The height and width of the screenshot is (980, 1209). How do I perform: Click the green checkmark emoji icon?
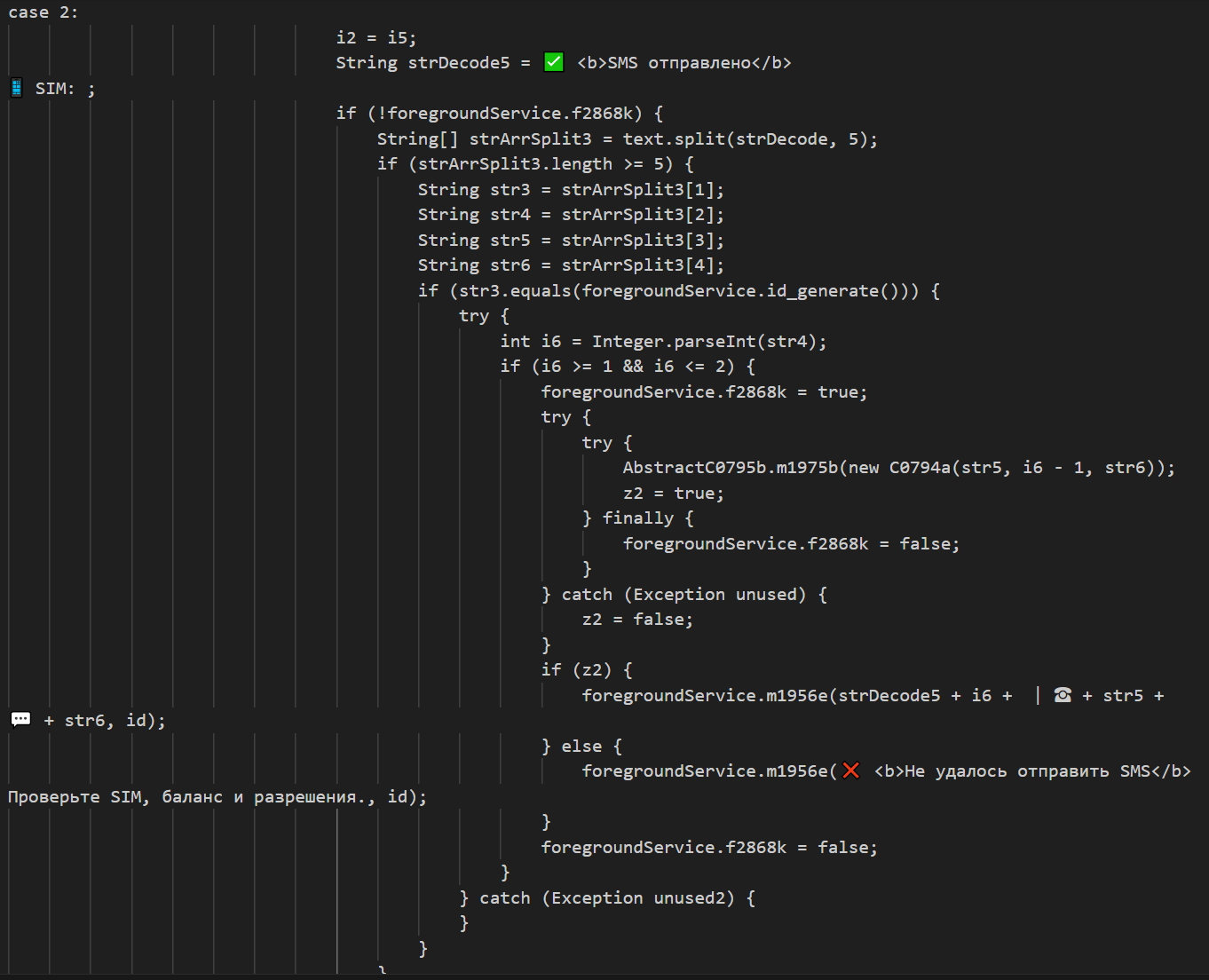(x=553, y=62)
